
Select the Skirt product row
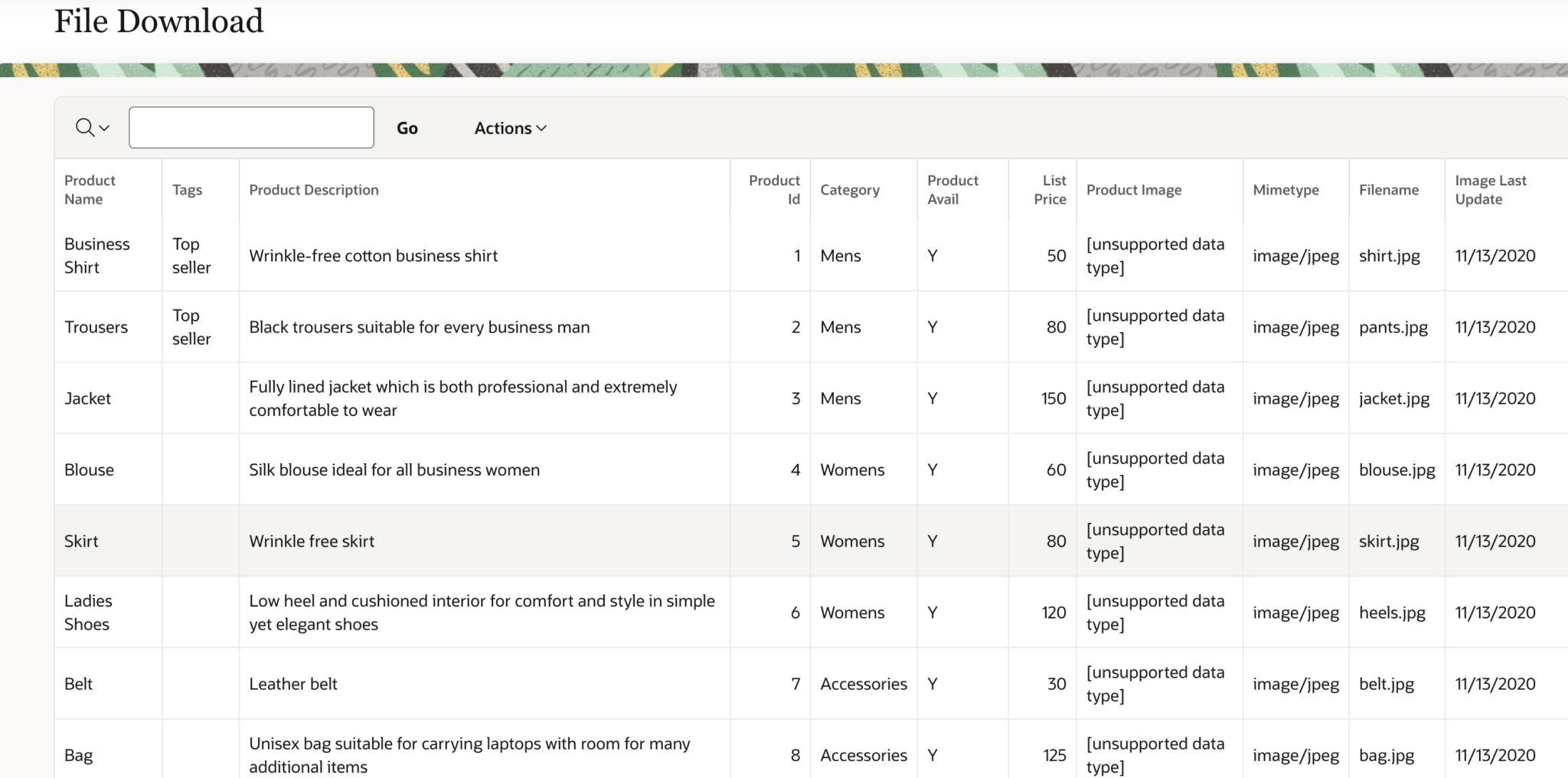tap(81, 541)
